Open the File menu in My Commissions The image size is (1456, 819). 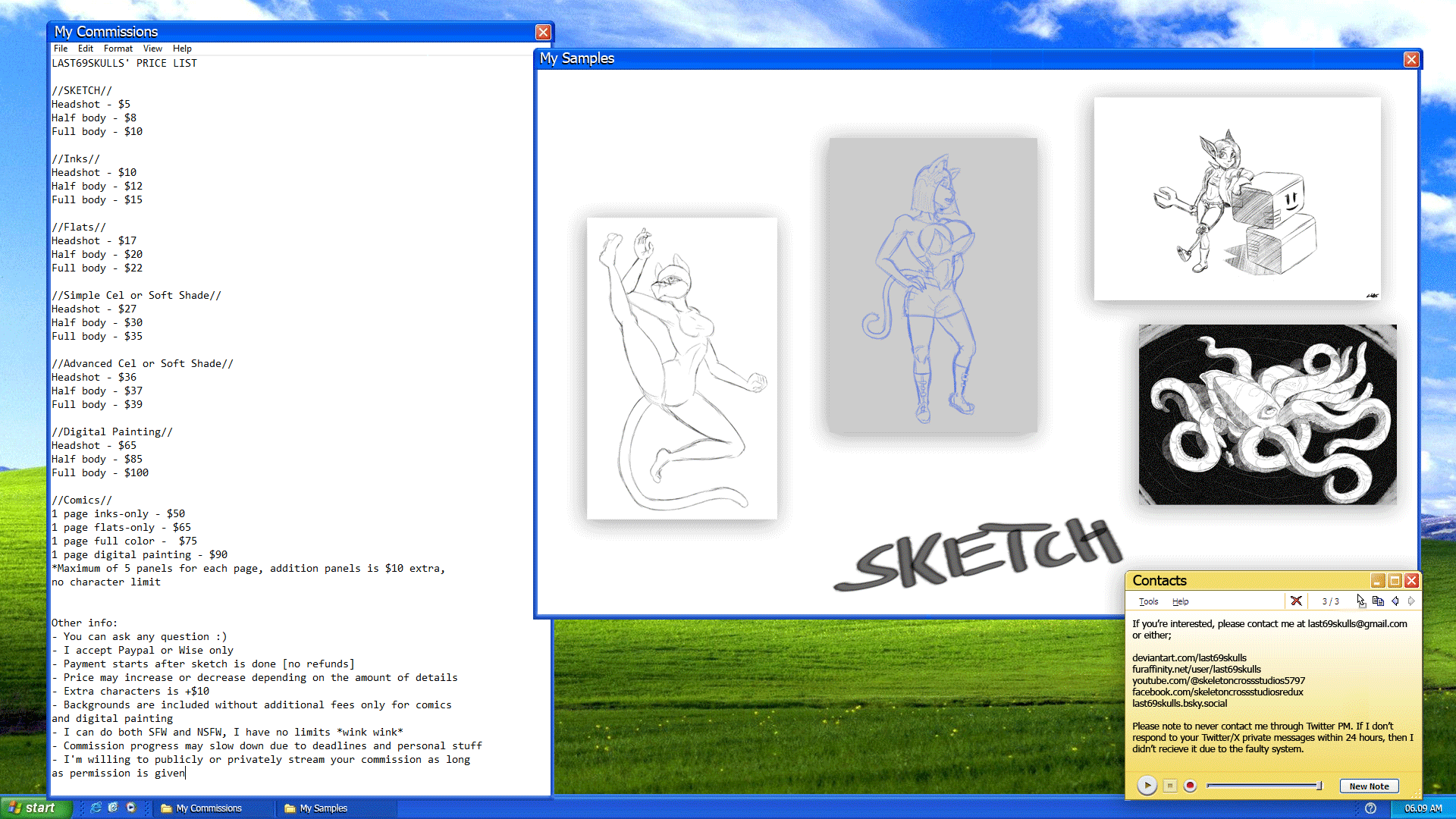click(61, 49)
